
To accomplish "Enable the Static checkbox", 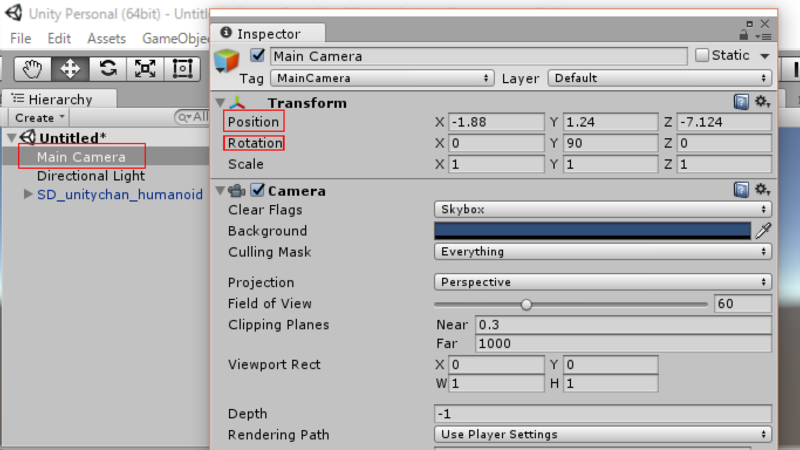I will pyautogui.click(x=702, y=55).
